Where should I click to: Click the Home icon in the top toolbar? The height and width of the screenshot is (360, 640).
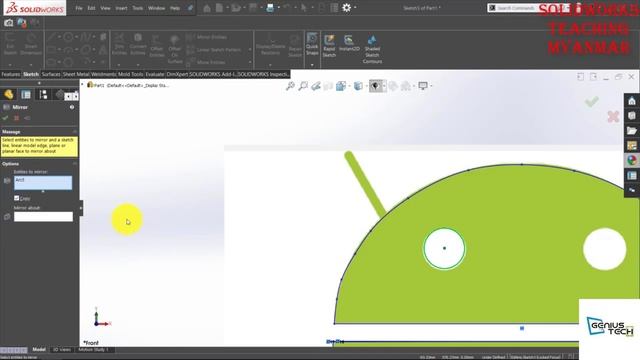coord(207,8)
